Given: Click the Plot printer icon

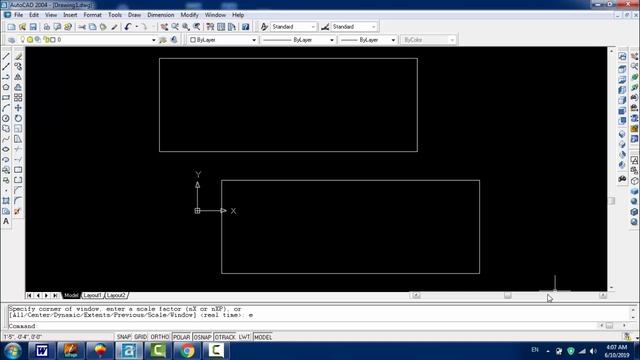Looking at the screenshot, I should tap(47, 27).
